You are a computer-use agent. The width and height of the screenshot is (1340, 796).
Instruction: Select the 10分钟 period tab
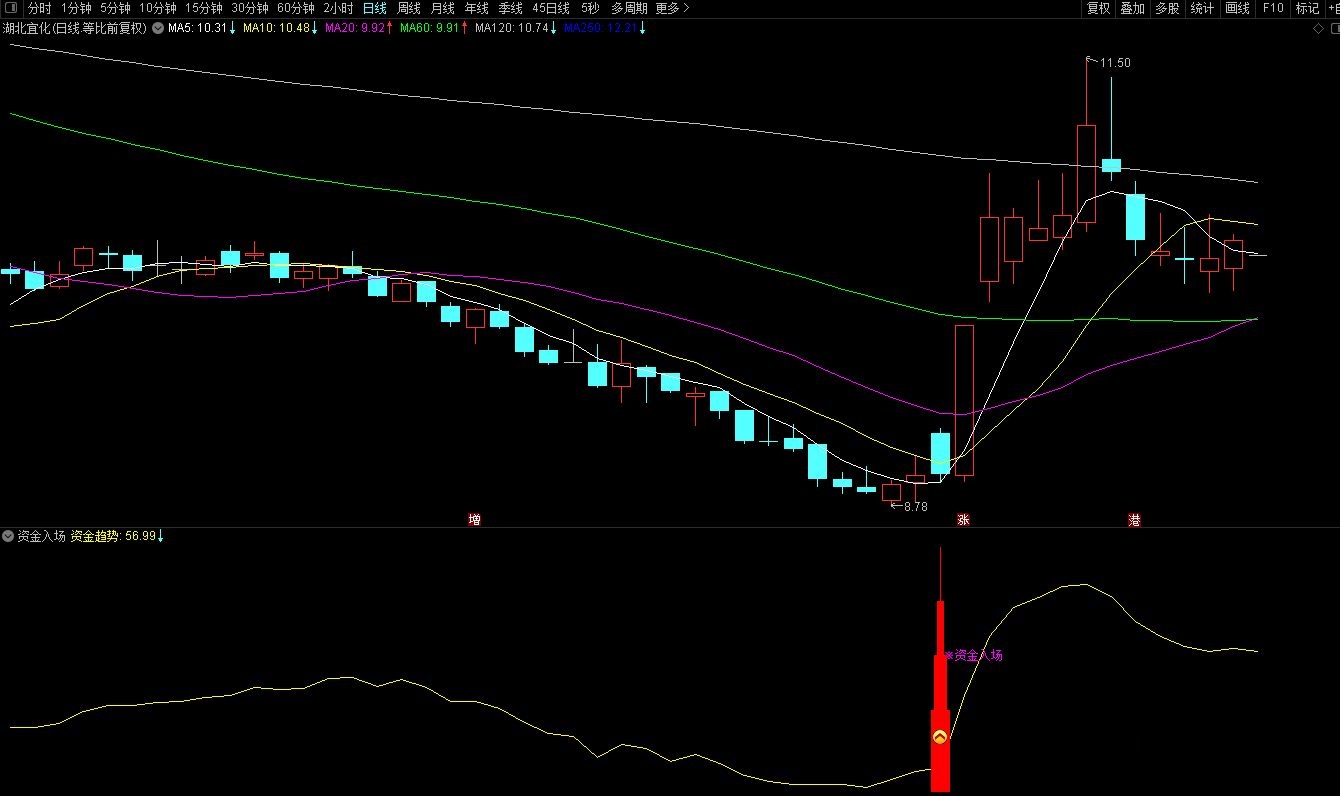(x=157, y=8)
